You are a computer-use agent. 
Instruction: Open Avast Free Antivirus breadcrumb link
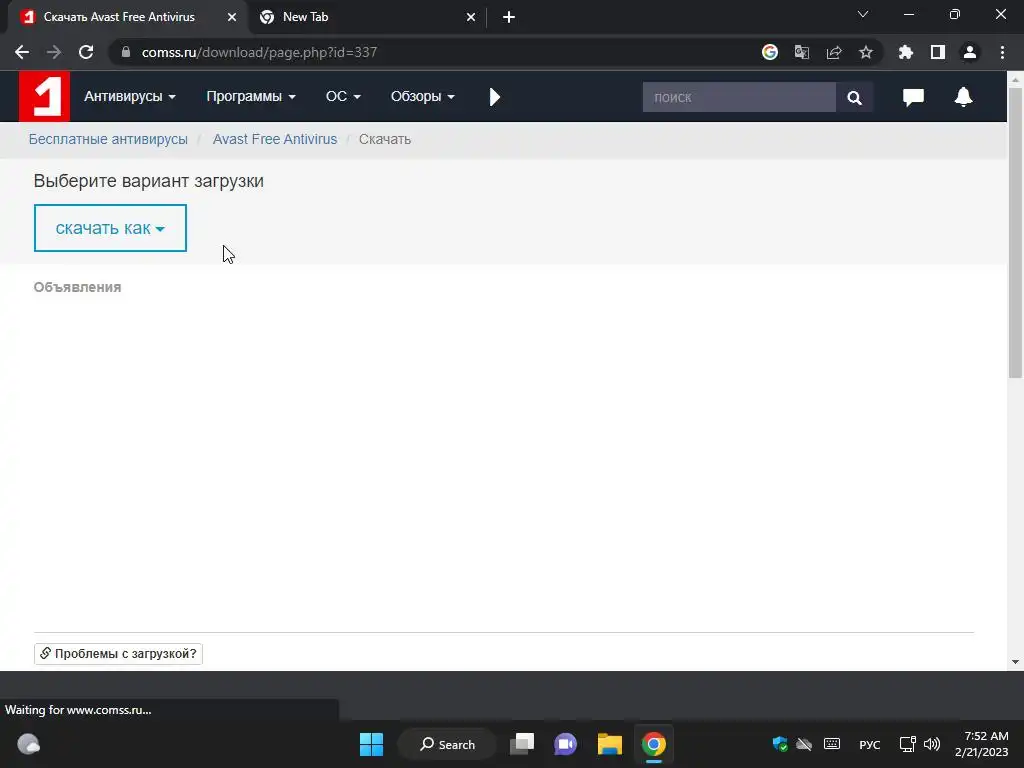275,139
